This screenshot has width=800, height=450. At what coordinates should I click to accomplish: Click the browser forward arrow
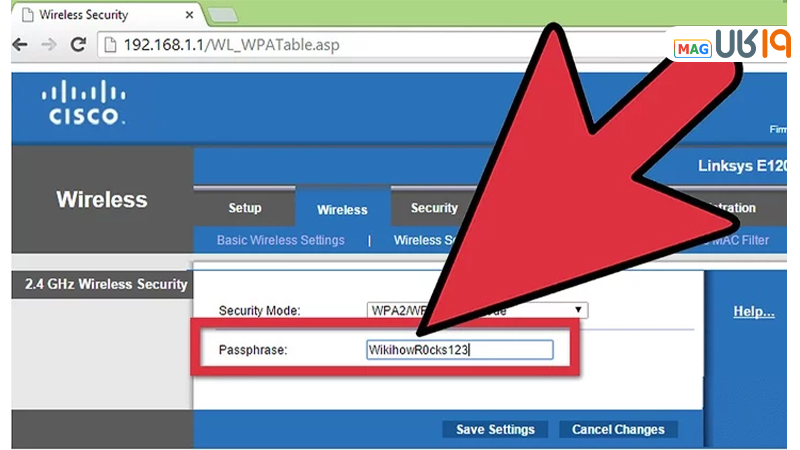[47, 46]
